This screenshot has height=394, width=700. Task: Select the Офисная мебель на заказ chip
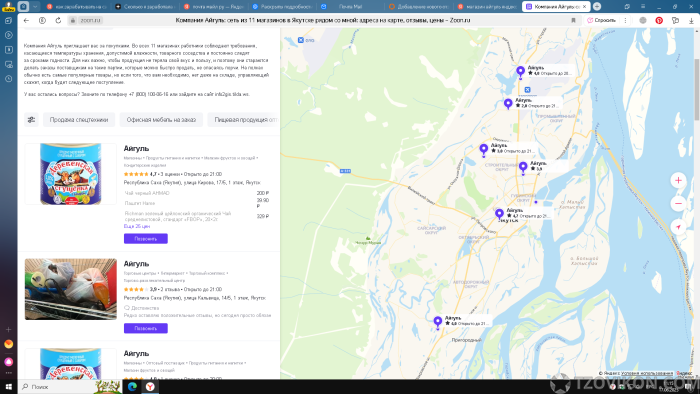[161, 120]
